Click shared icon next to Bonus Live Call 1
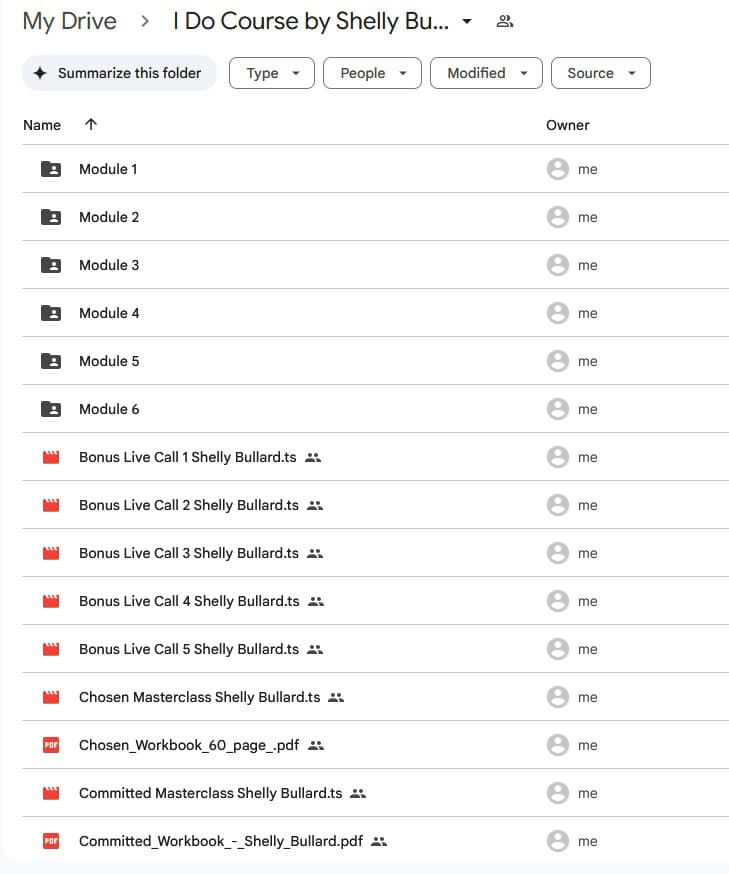 pyautogui.click(x=313, y=458)
